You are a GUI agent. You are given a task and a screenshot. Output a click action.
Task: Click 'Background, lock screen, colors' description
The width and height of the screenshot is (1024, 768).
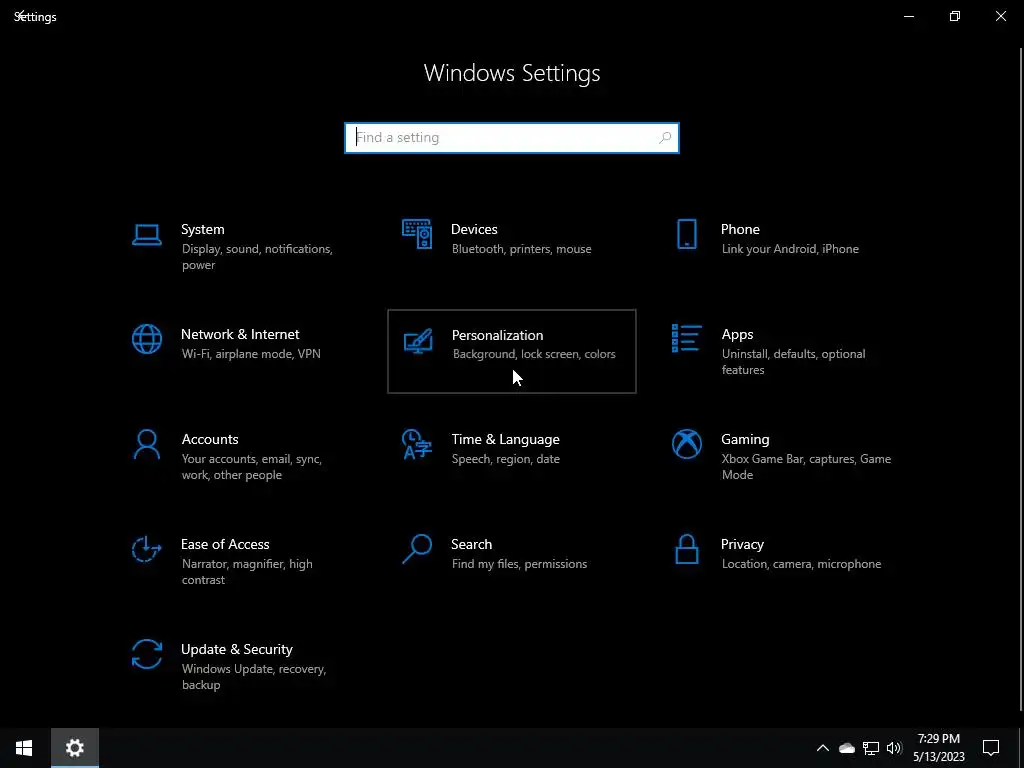(534, 354)
